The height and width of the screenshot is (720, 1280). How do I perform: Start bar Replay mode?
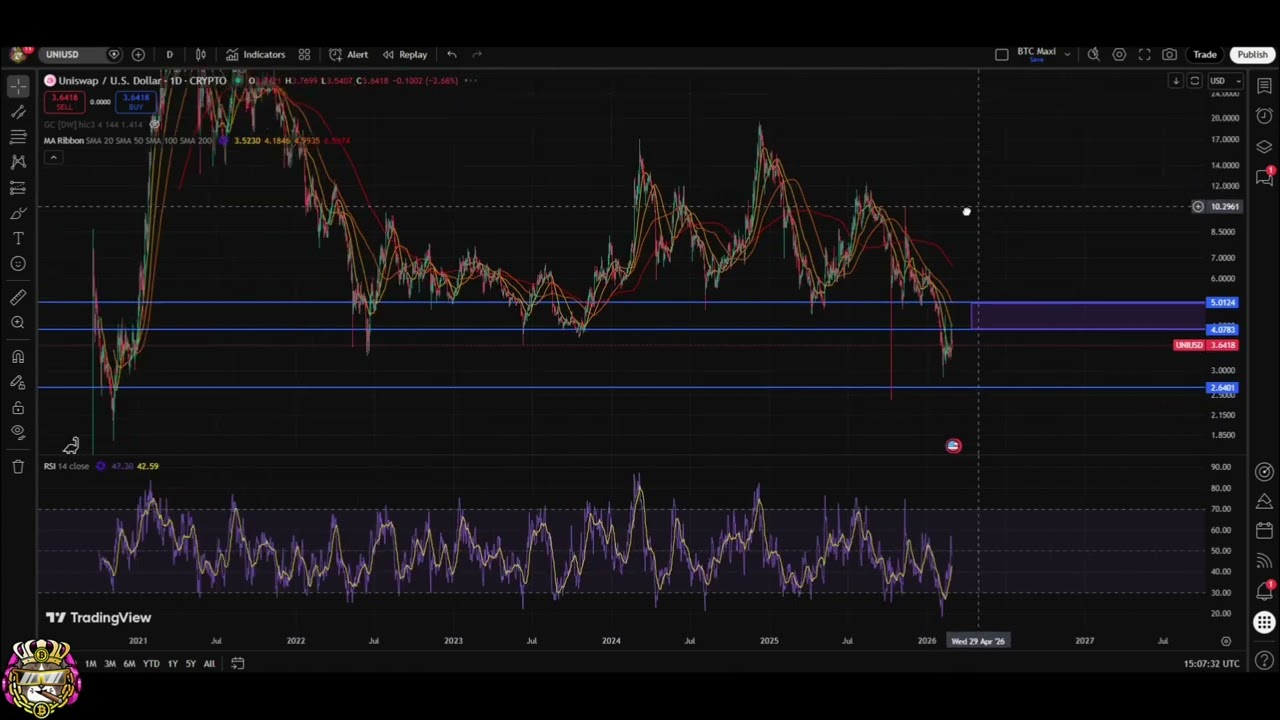[x=404, y=54]
